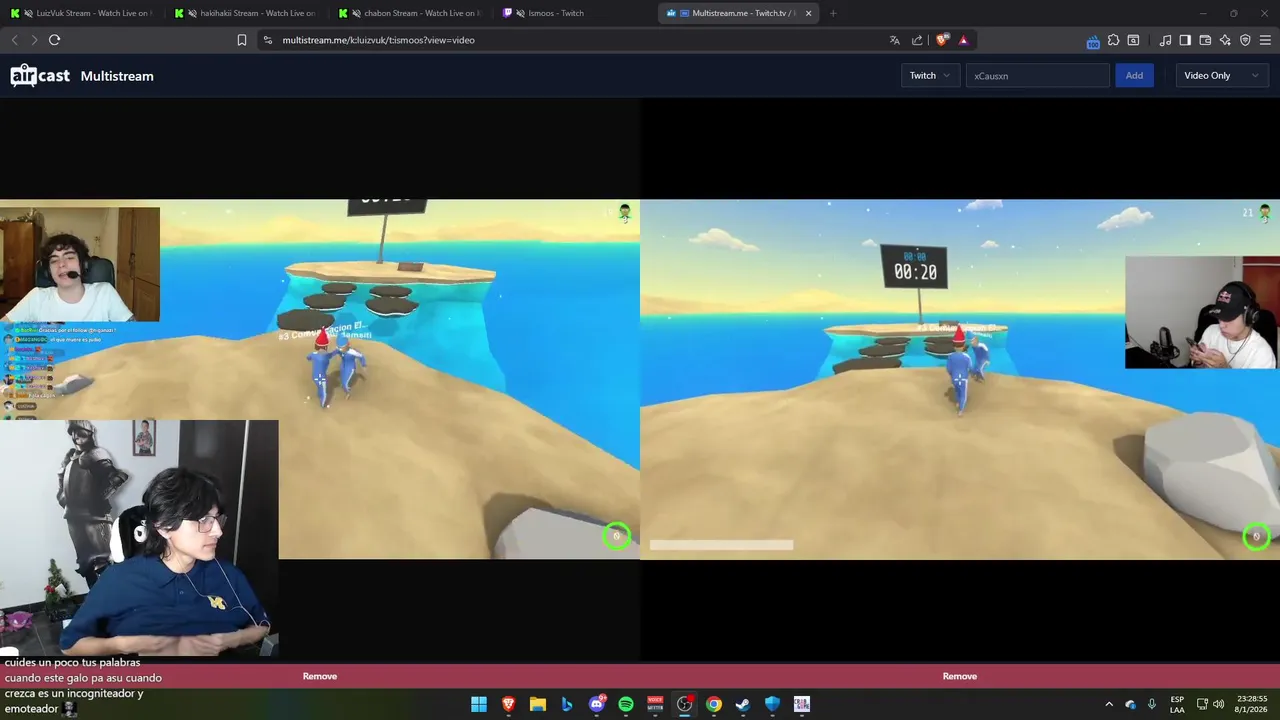This screenshot has width=1280, height=720.
Task: Open a new tab with the plus button
Action: 833,13
